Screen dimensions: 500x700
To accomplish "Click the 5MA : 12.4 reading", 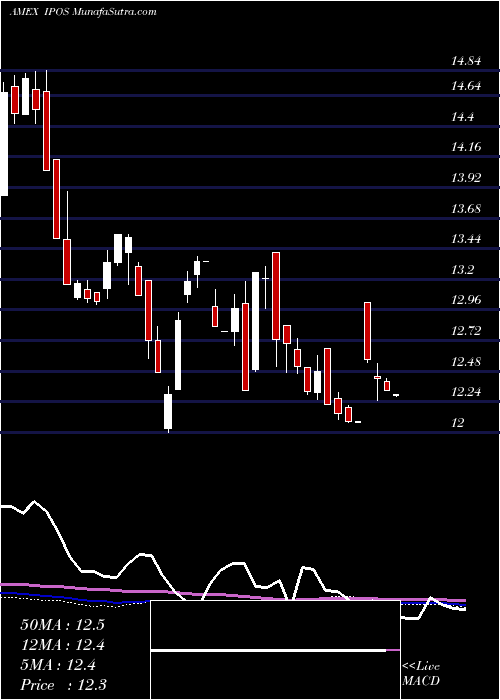I will (x=58, y=665).
